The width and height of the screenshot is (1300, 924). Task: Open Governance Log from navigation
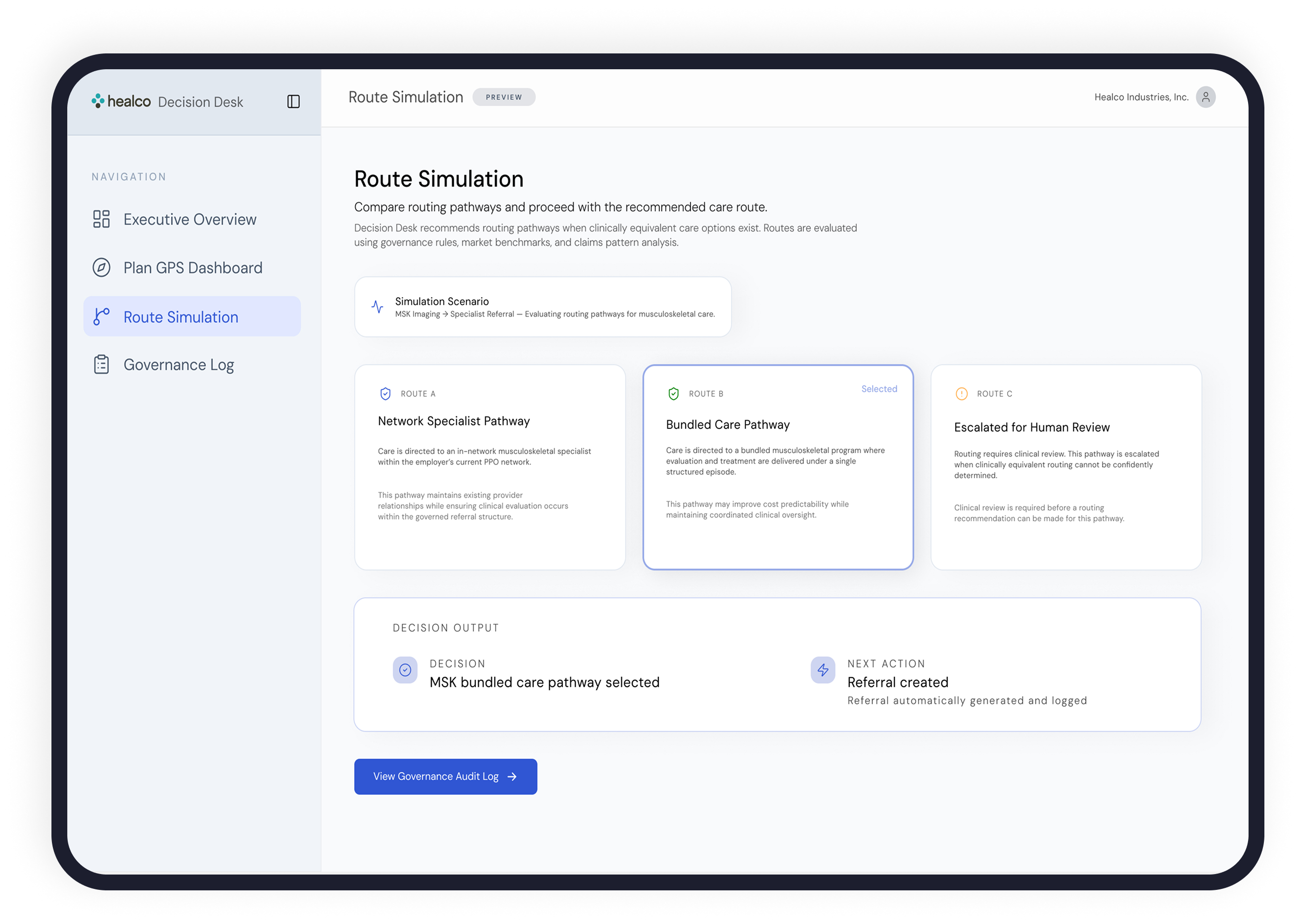pyautogui.click(x=178, y=364)
